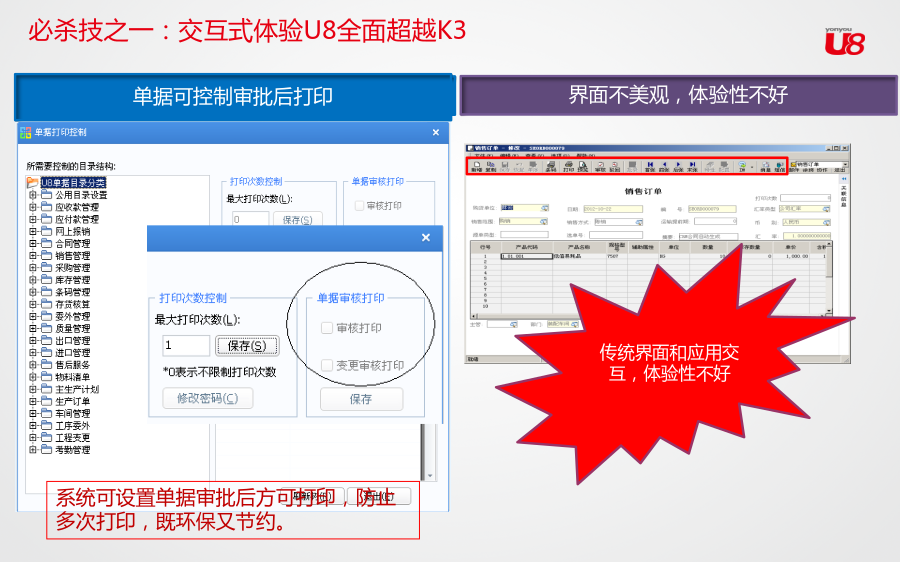
Task: Select 网上报销 in the directory tree
Action: click(x=72, y=231)
